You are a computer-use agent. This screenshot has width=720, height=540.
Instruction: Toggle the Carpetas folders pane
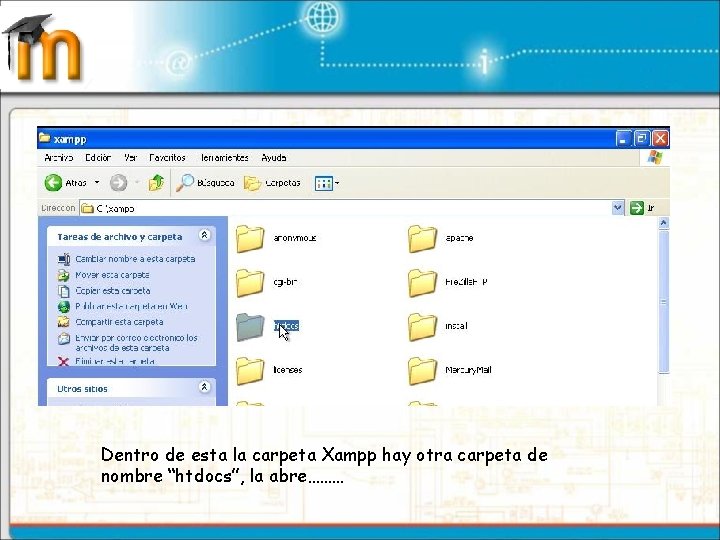272,183
